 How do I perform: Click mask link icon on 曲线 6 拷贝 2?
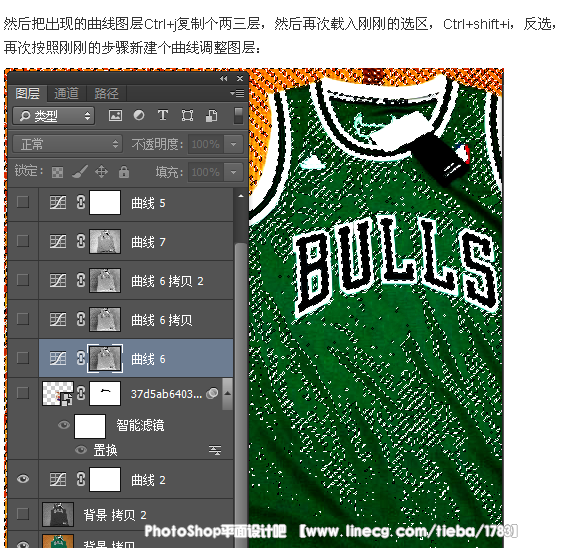81,280
